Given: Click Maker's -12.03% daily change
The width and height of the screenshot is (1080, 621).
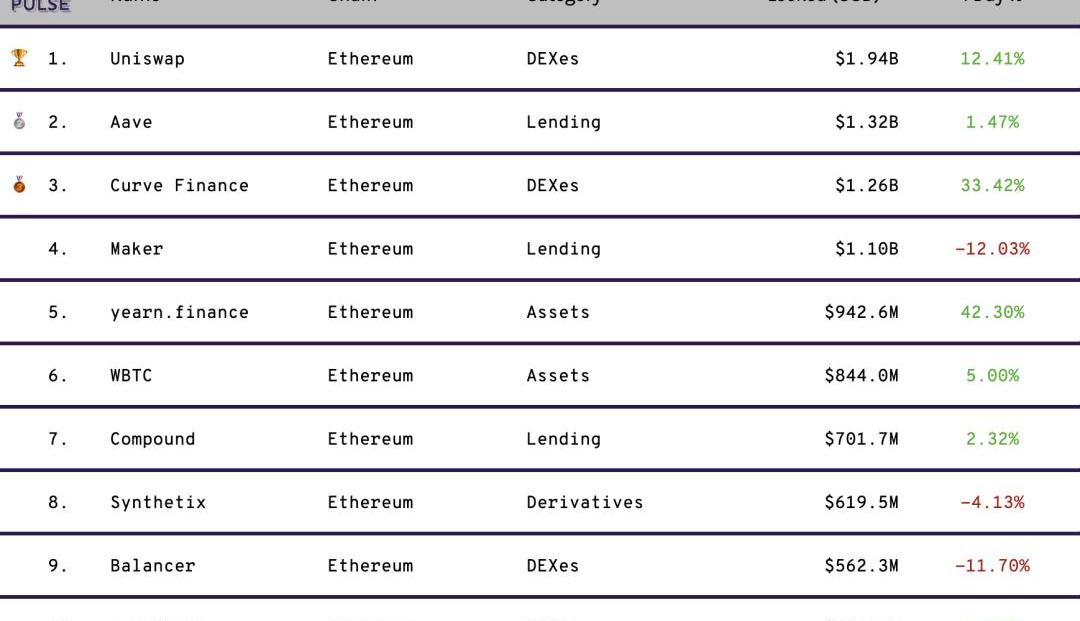Looking at the screenshot, I should [x=992, y=249].
